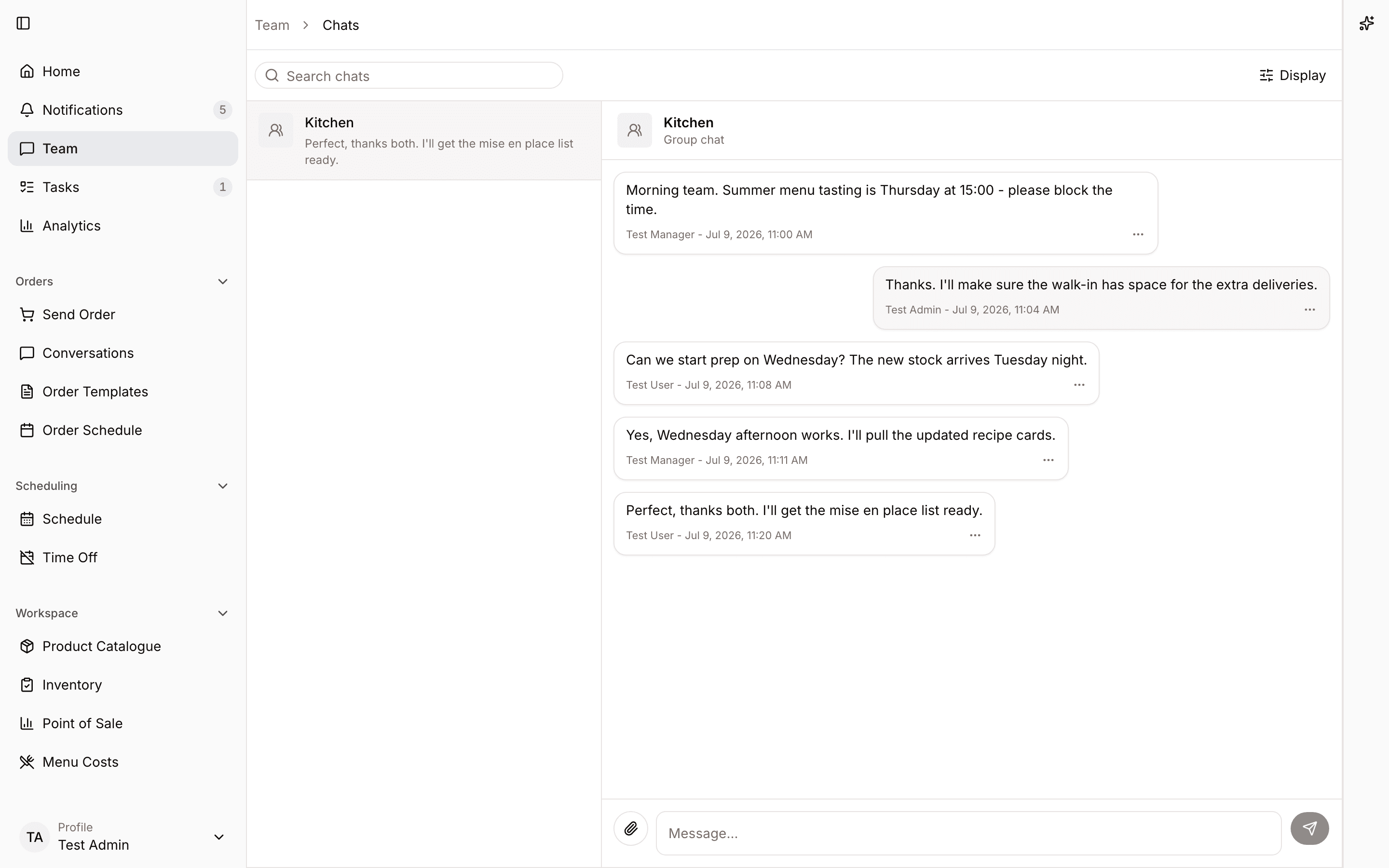The height and width of the screenshot is (868, 1389).
Task: Open Tasks in sidebar
Action: click(123, 187)
